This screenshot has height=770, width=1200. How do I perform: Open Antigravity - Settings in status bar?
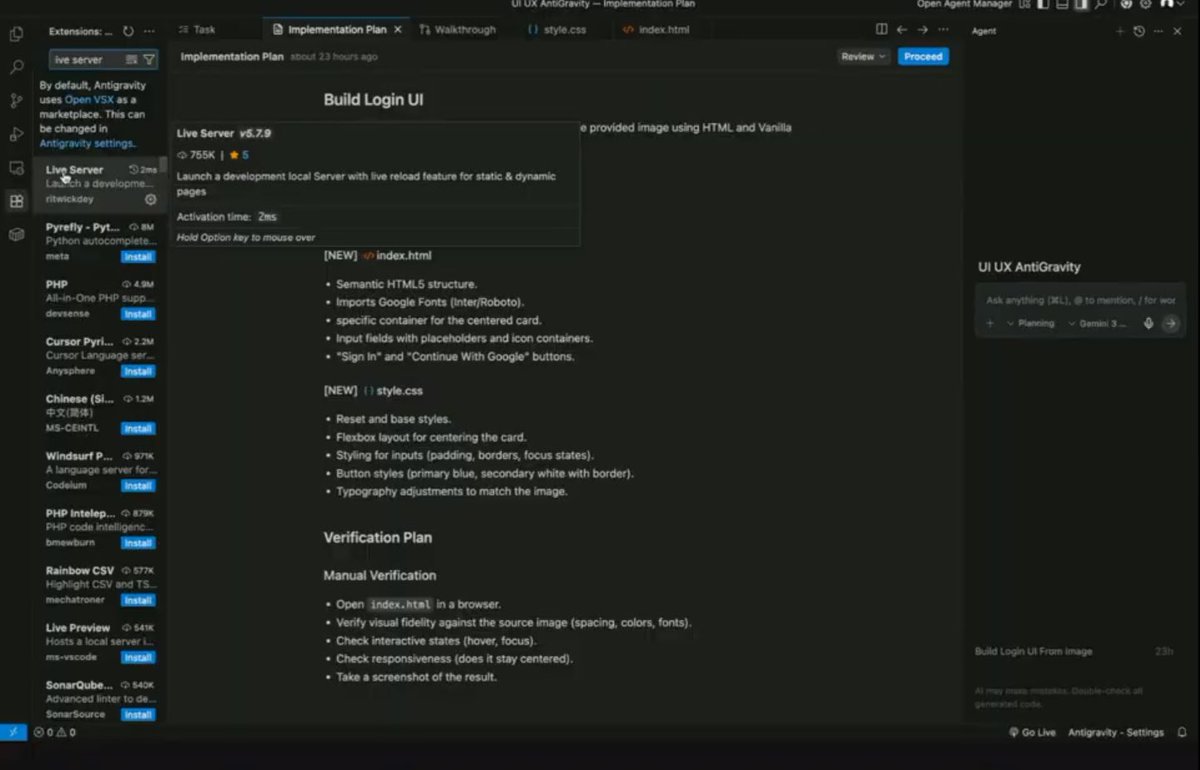tap(1115, 732)
